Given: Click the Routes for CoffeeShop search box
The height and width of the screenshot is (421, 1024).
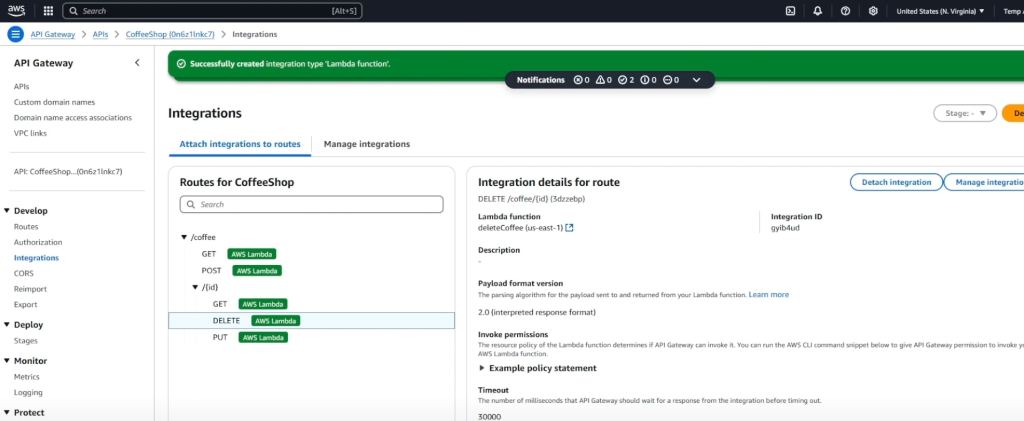Looking at the screenshot, I should point(312,204).
